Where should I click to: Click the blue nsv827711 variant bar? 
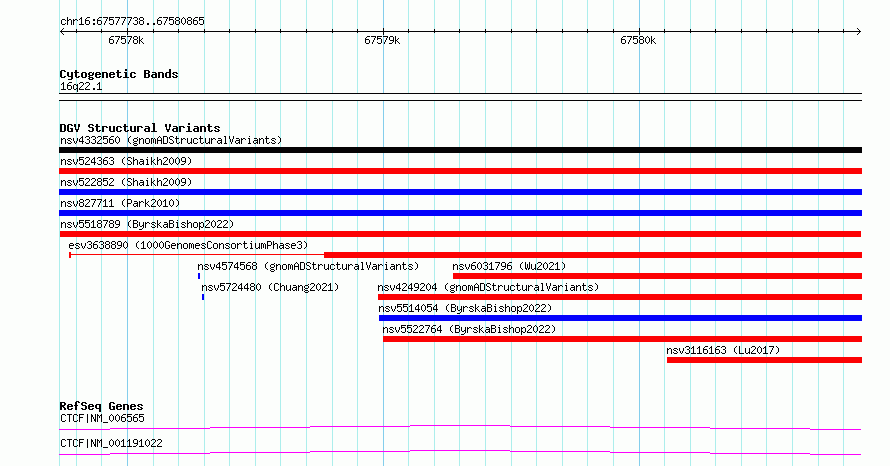tap(460, 213)
